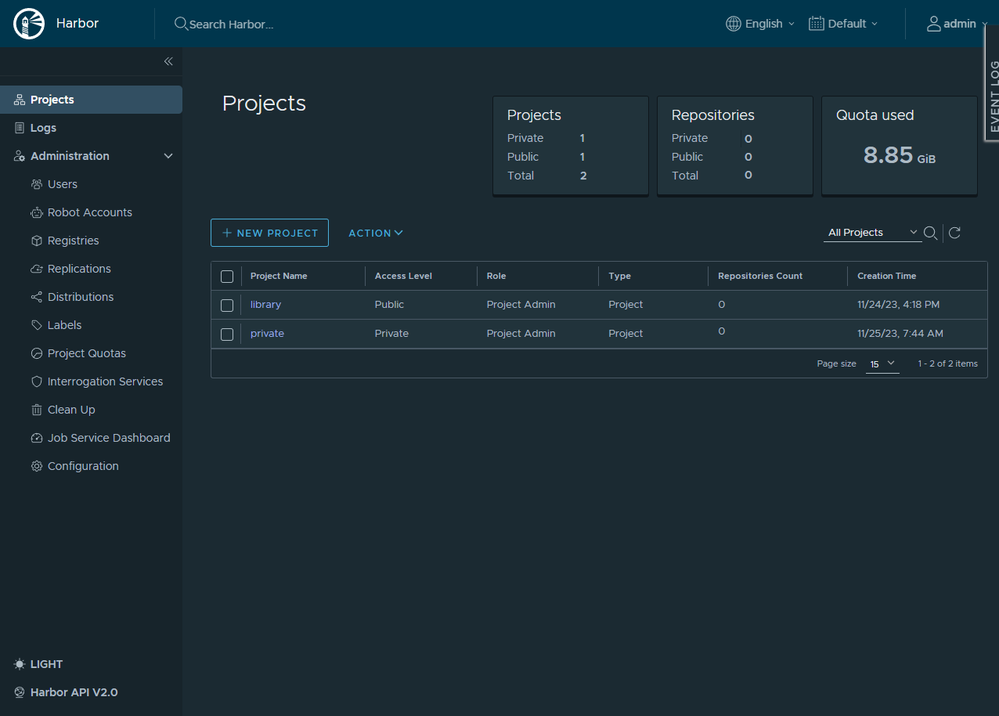The width and height of the screenshot is (999, 716).
Task: Click the Harbor API icon
Action: pyautogui.click(x=20, y=692)
